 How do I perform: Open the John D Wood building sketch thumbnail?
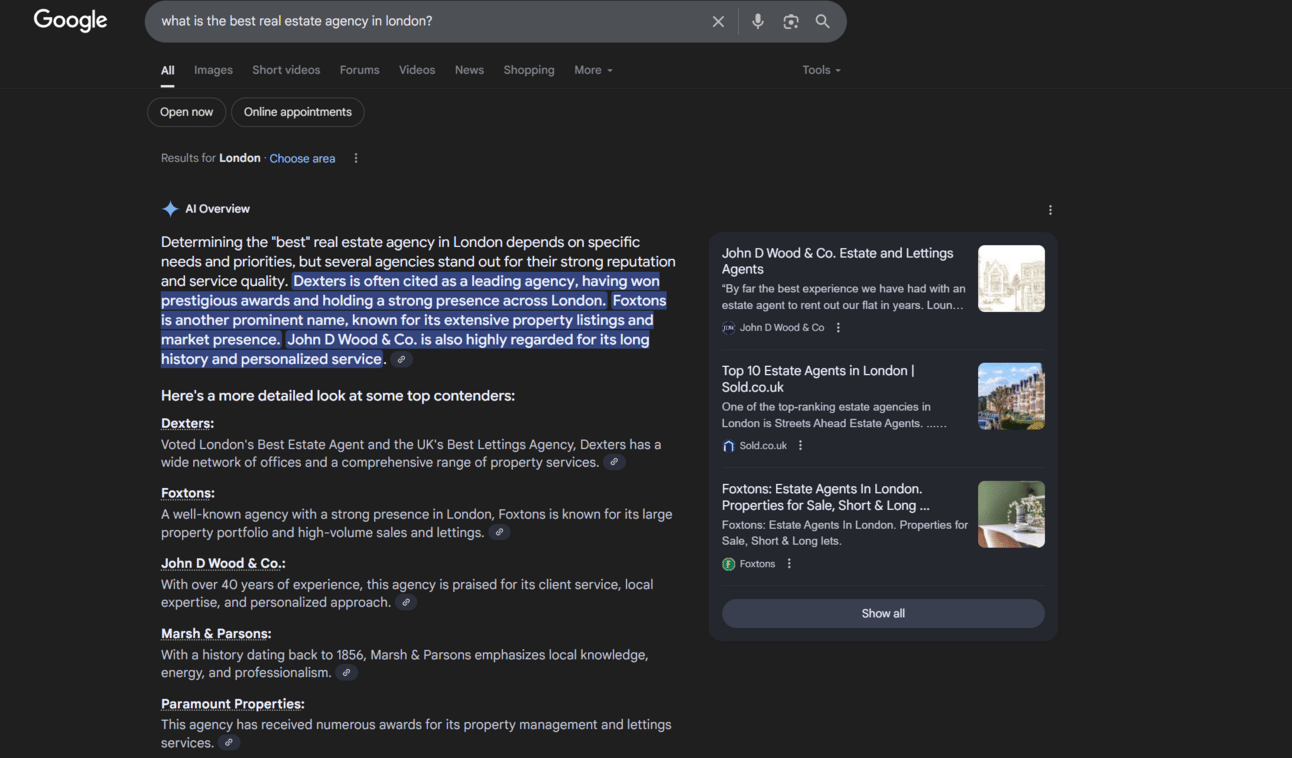(1011, 278)
